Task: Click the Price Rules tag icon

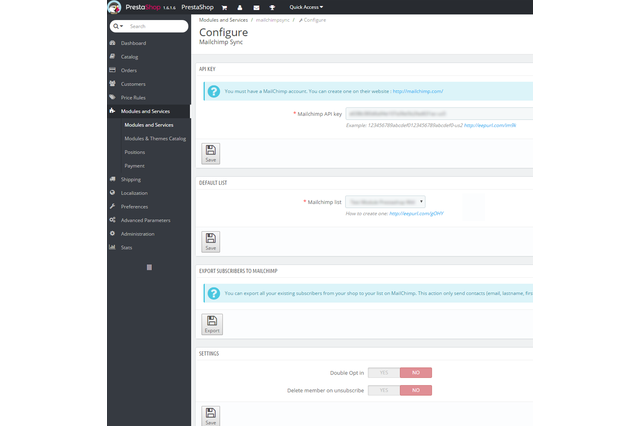Action: tap(112, 97)
